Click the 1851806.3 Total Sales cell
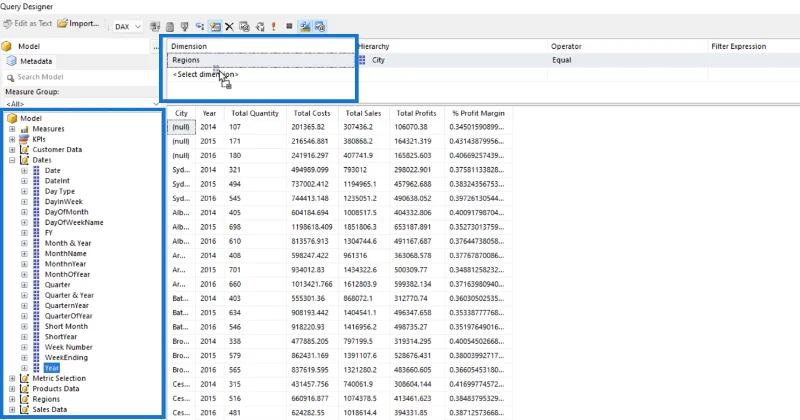Screen dimensions: 800x420 [x=363, y=227]
